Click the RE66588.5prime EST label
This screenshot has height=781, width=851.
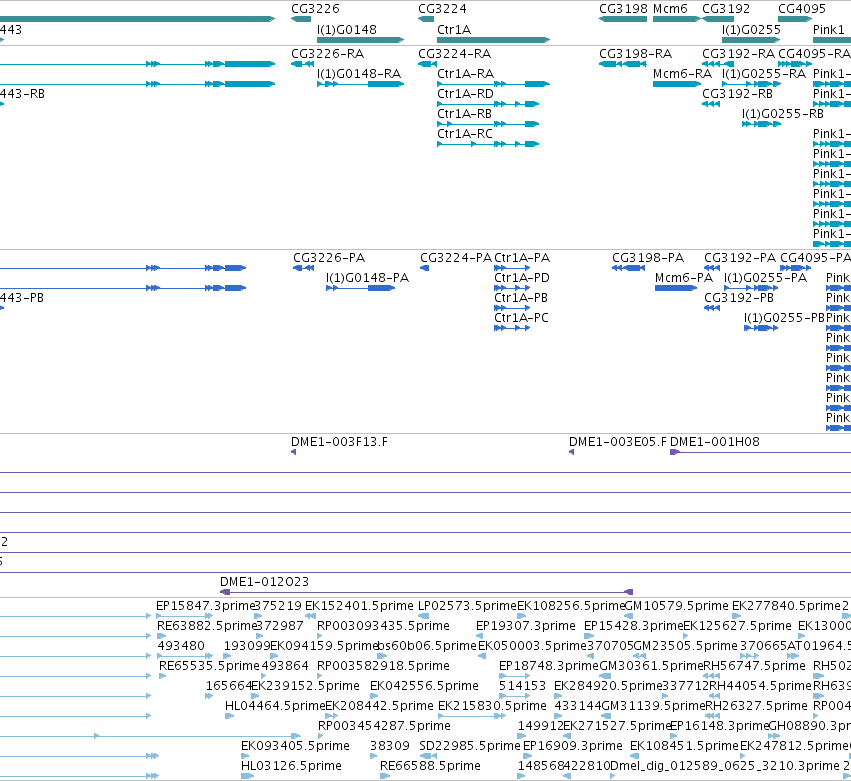430,766
